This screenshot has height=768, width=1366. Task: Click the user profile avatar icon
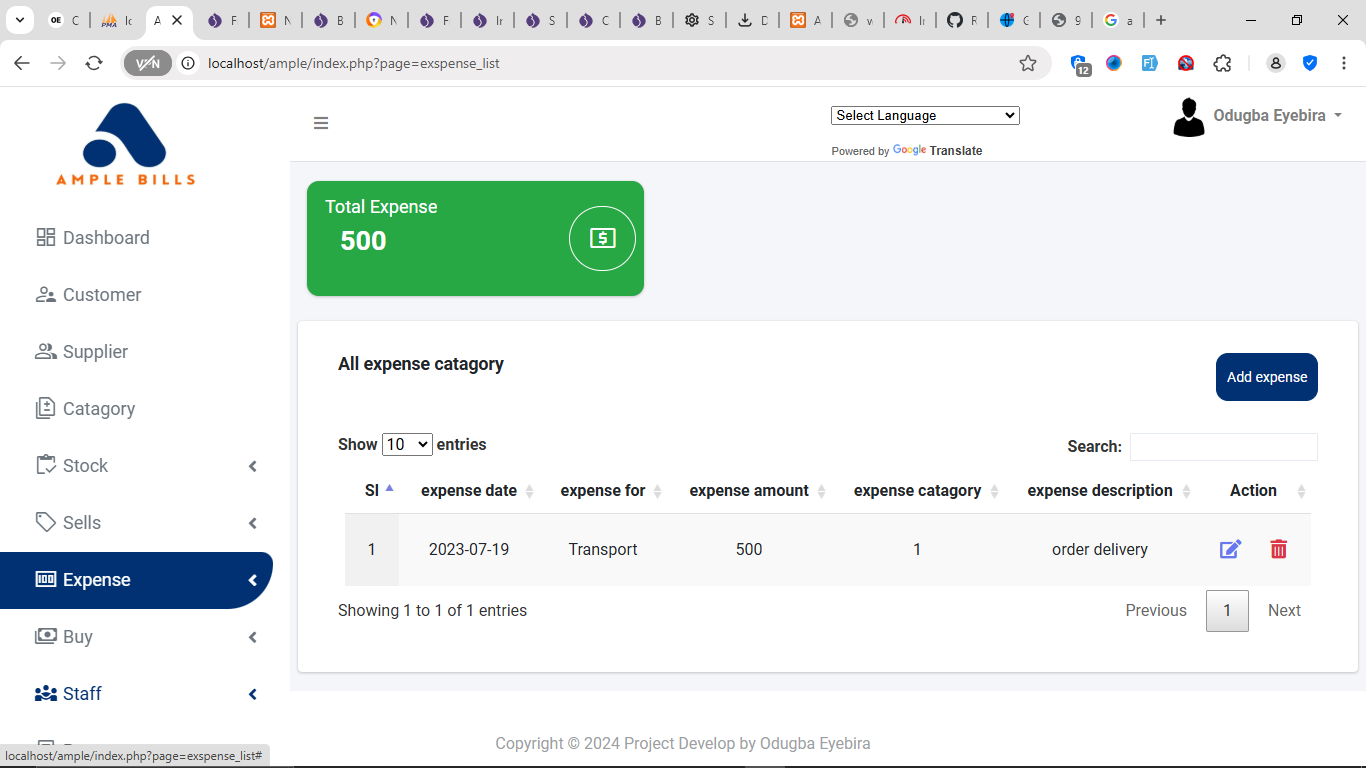pyautogui.click(x=1188, y=117)
